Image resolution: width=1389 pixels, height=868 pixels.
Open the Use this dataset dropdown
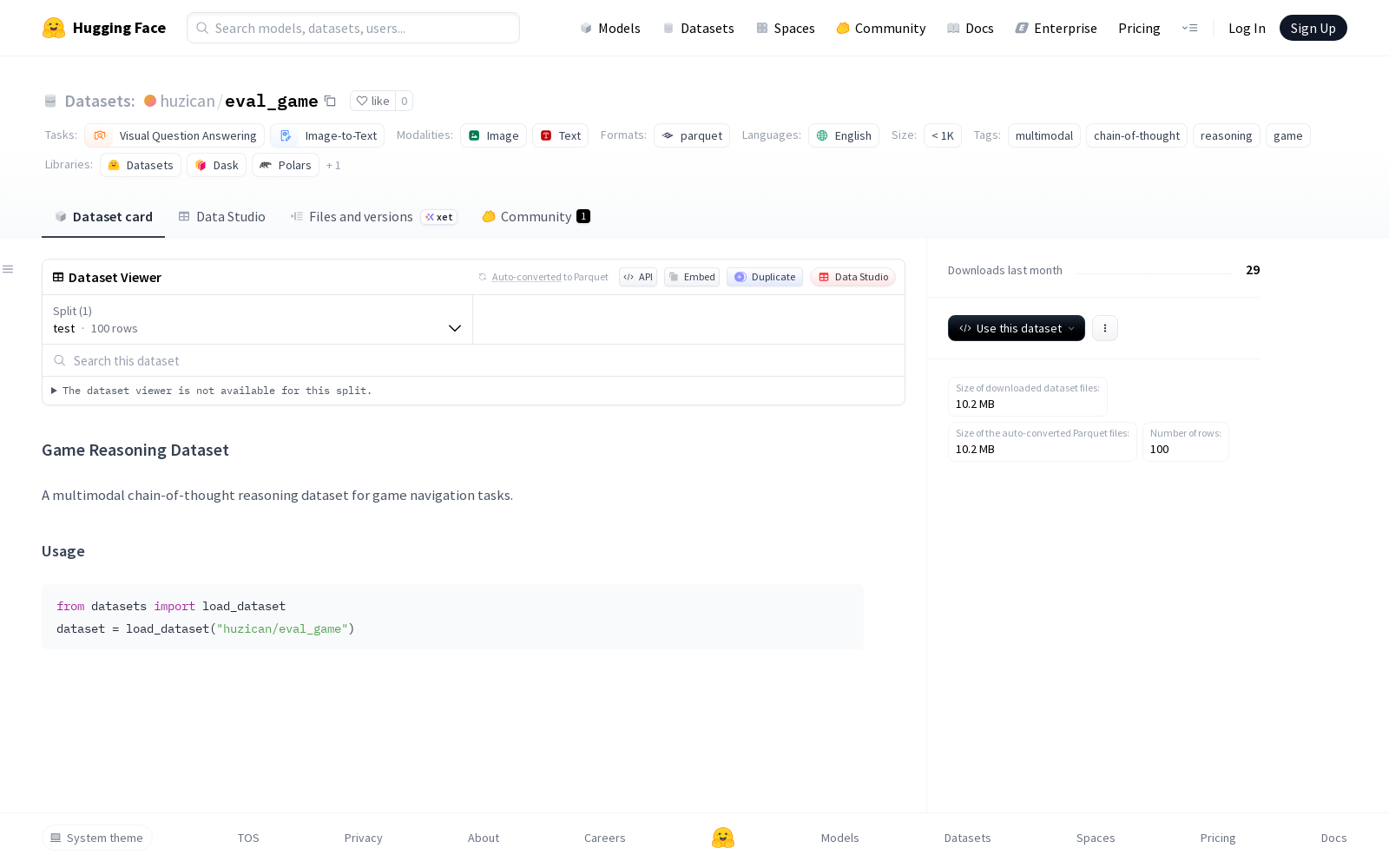(1017, 328)
